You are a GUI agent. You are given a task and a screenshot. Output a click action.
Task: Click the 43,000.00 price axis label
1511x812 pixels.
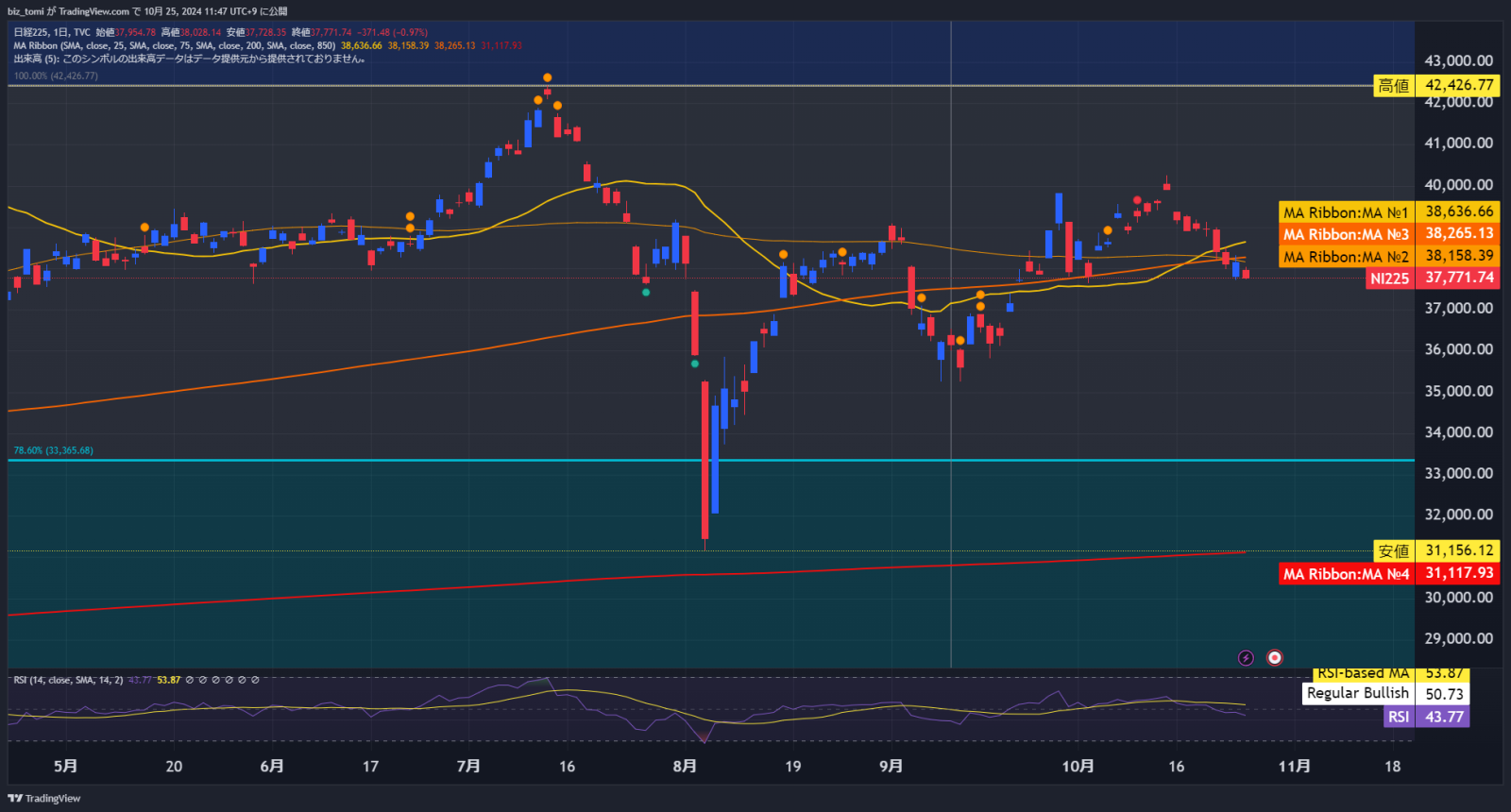coord(1458,60)
